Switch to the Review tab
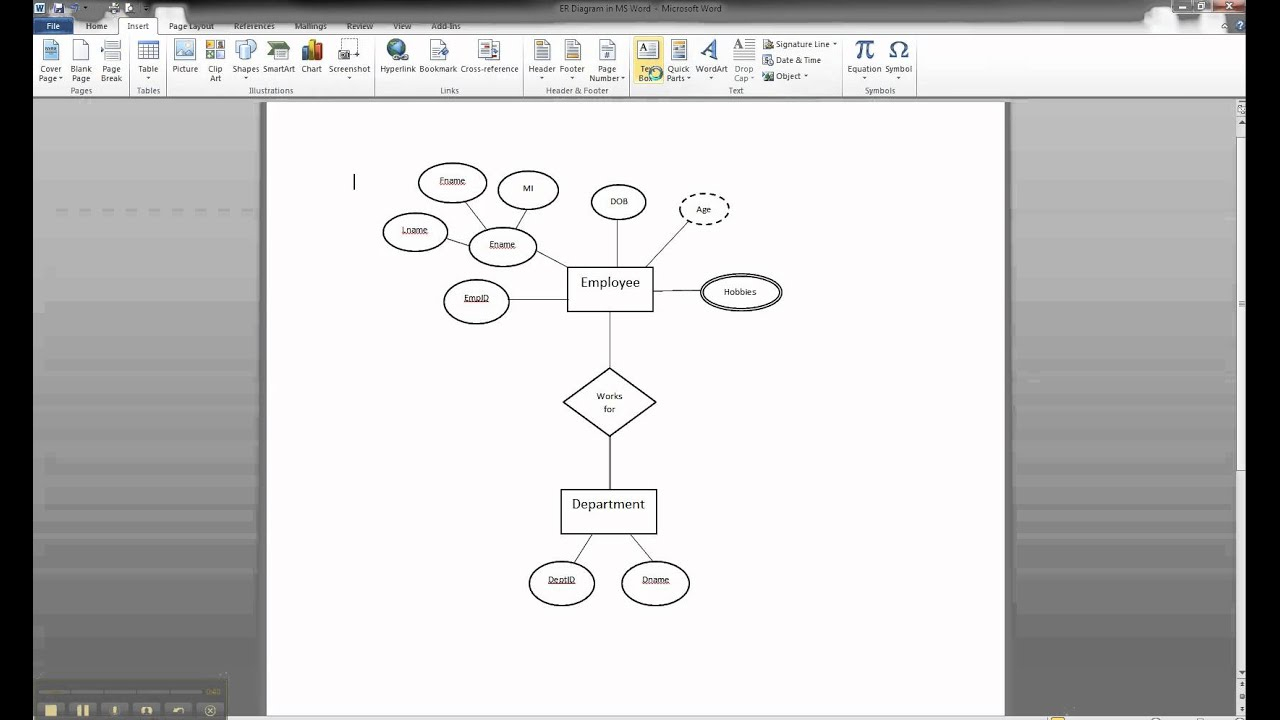The width and height of the screenshot is (1280, 720). click(x=360, y=26)
